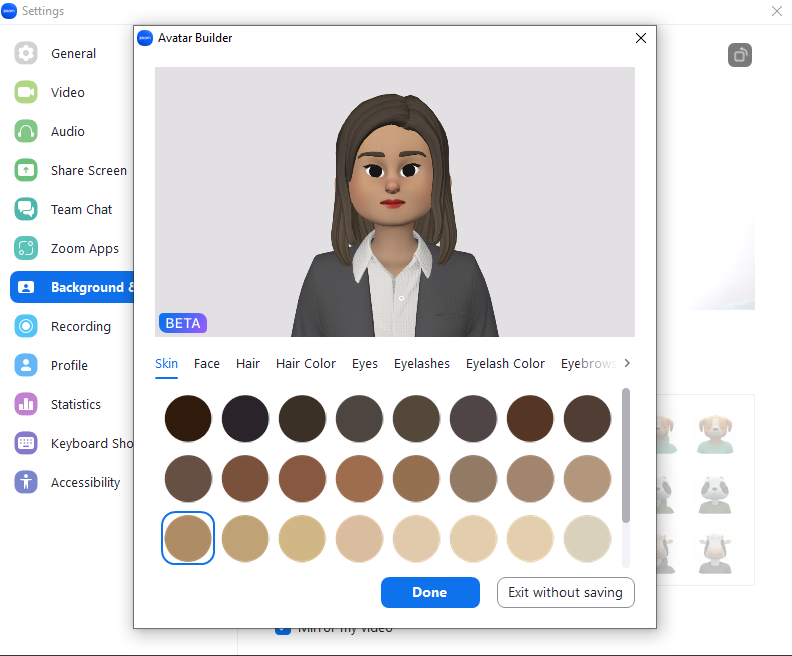Viewport: 792px width, 656px height.
Task: Click the Accessibility icon
Action: coord(26,483)
